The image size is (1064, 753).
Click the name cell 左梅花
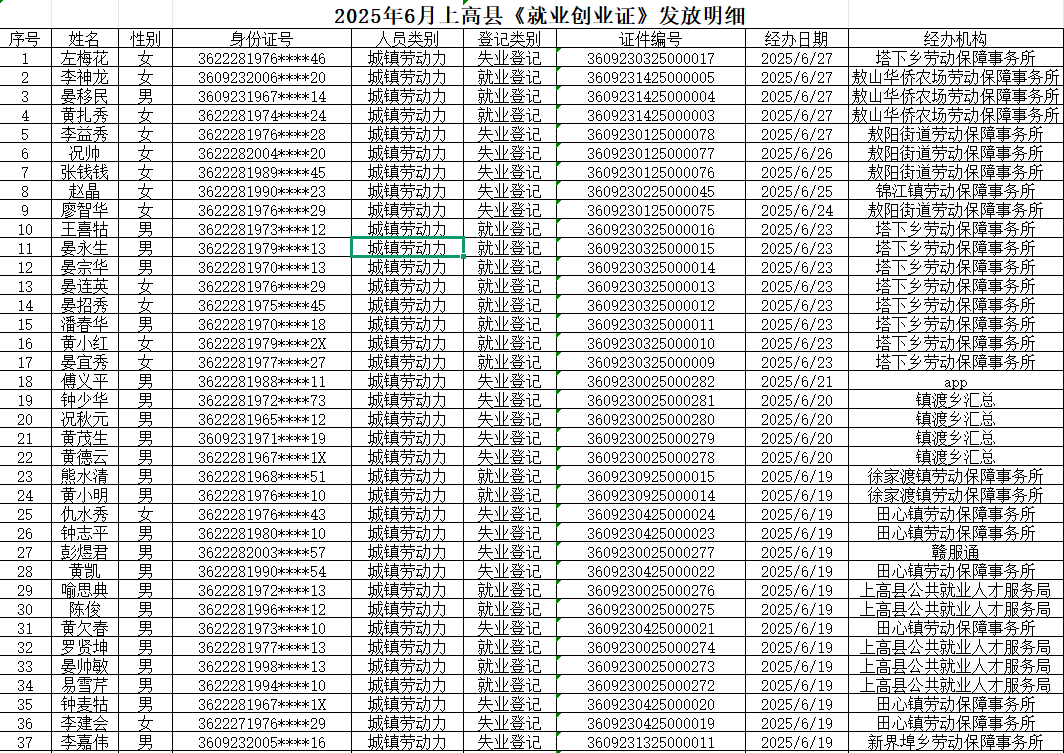pos(85,59)
